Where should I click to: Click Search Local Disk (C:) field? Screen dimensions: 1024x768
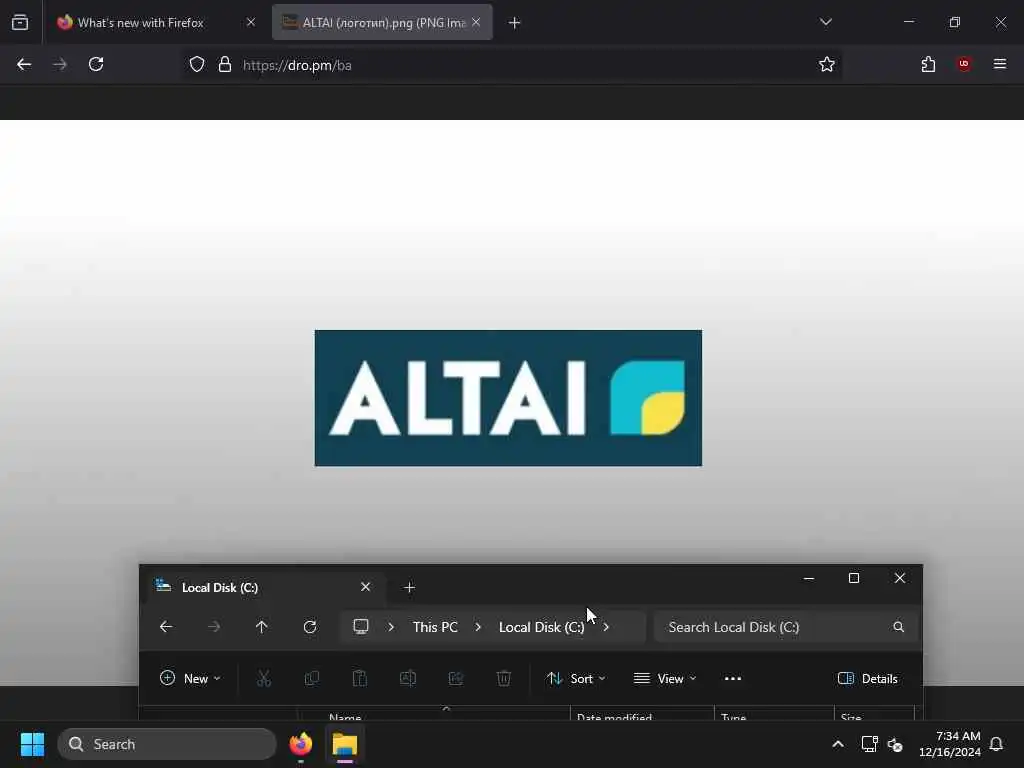pos(785,627)
